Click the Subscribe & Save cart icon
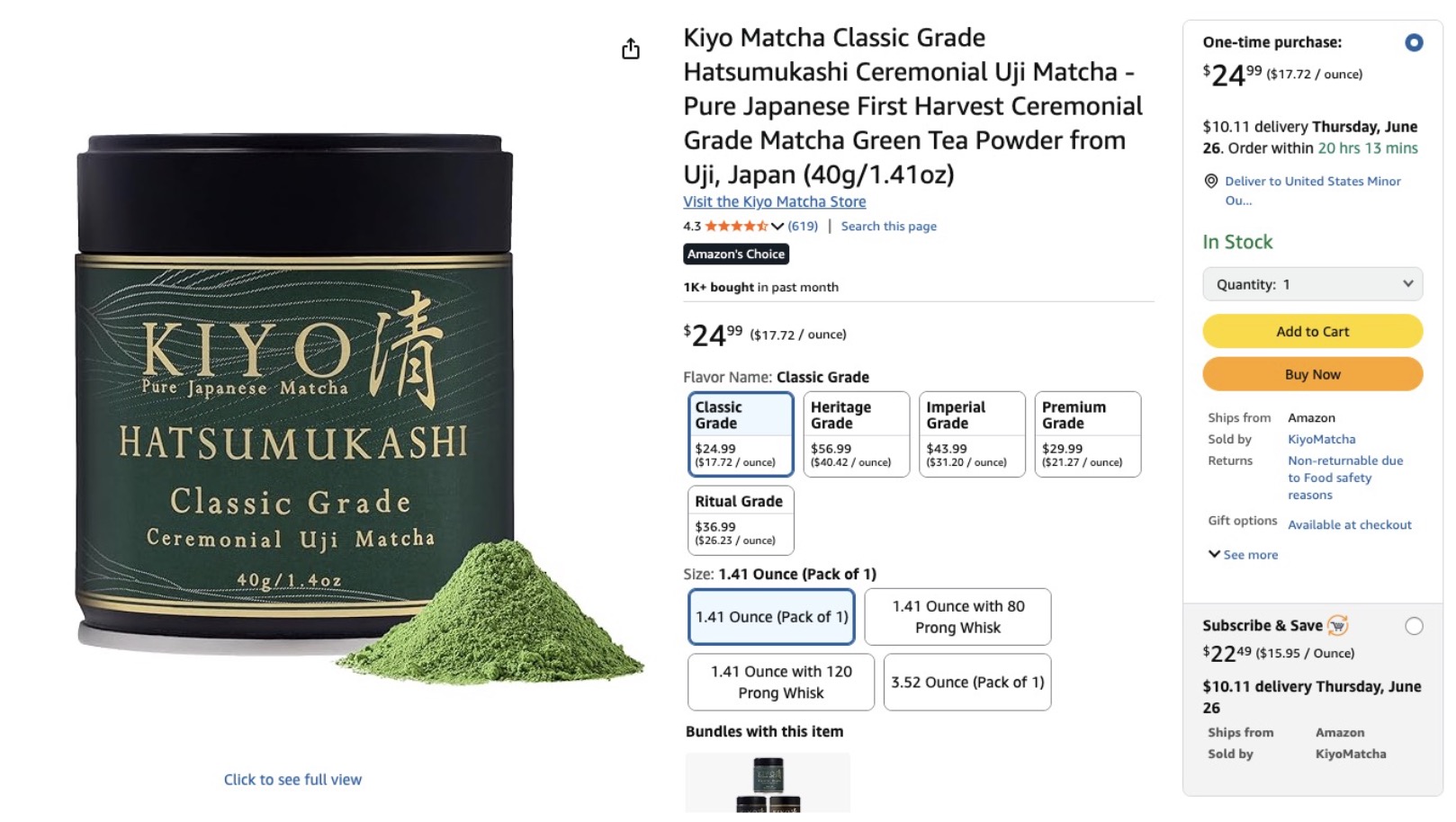The height and width of the screenshot is (822, 1456). (x=1338, y=625)
